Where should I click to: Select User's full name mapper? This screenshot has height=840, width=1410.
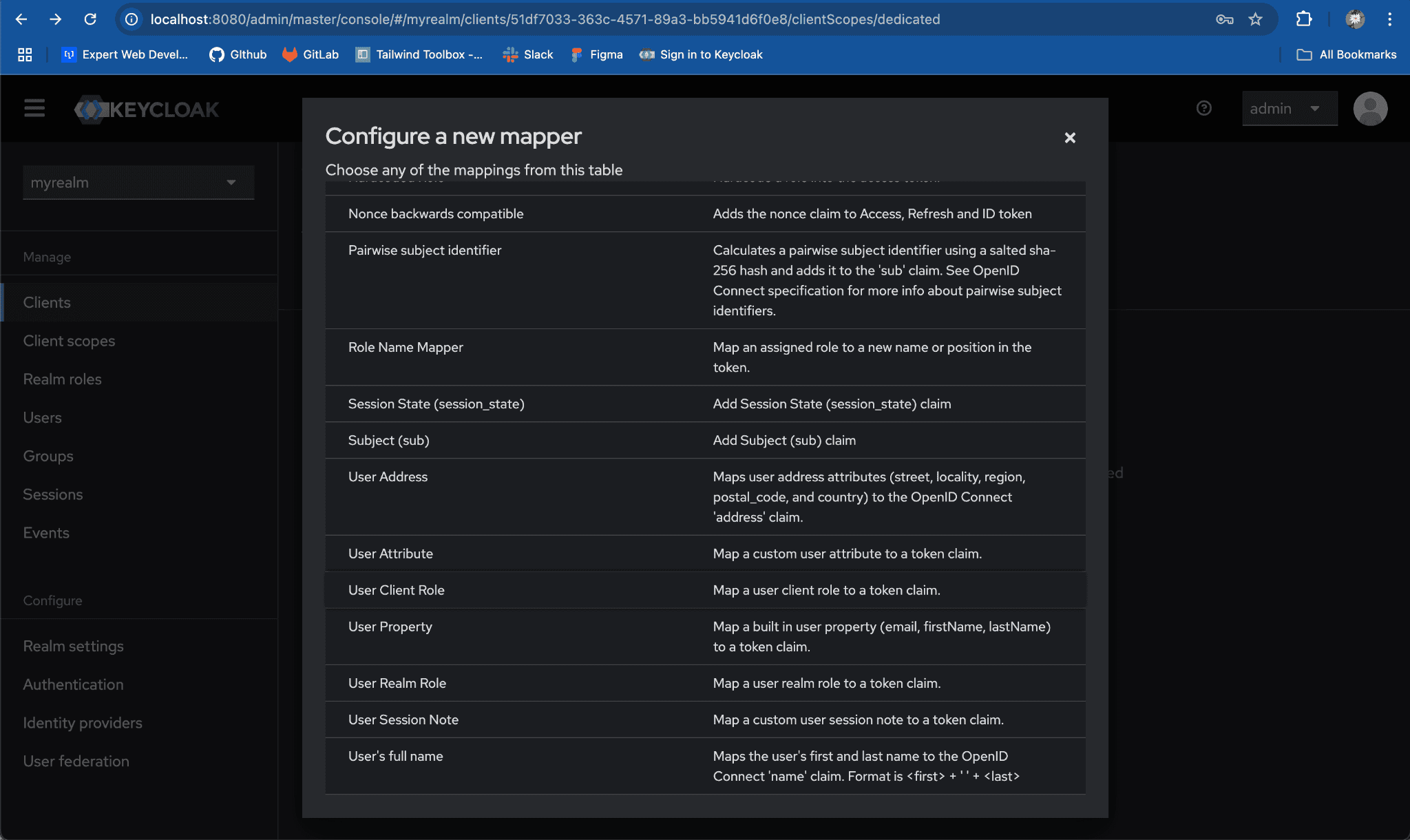click(395, 756)
